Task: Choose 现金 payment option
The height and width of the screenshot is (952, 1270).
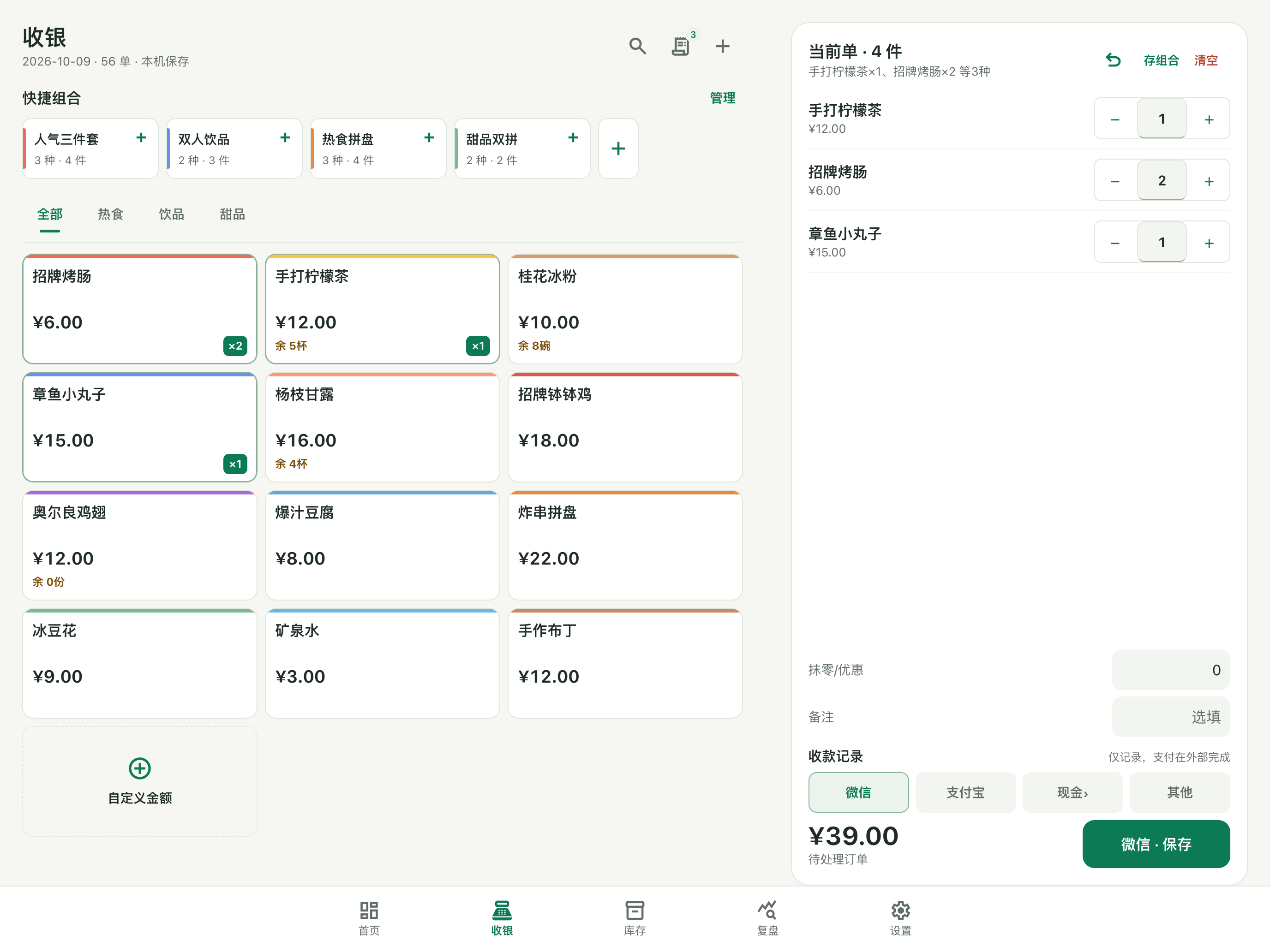Action: tap(1072, 792)
